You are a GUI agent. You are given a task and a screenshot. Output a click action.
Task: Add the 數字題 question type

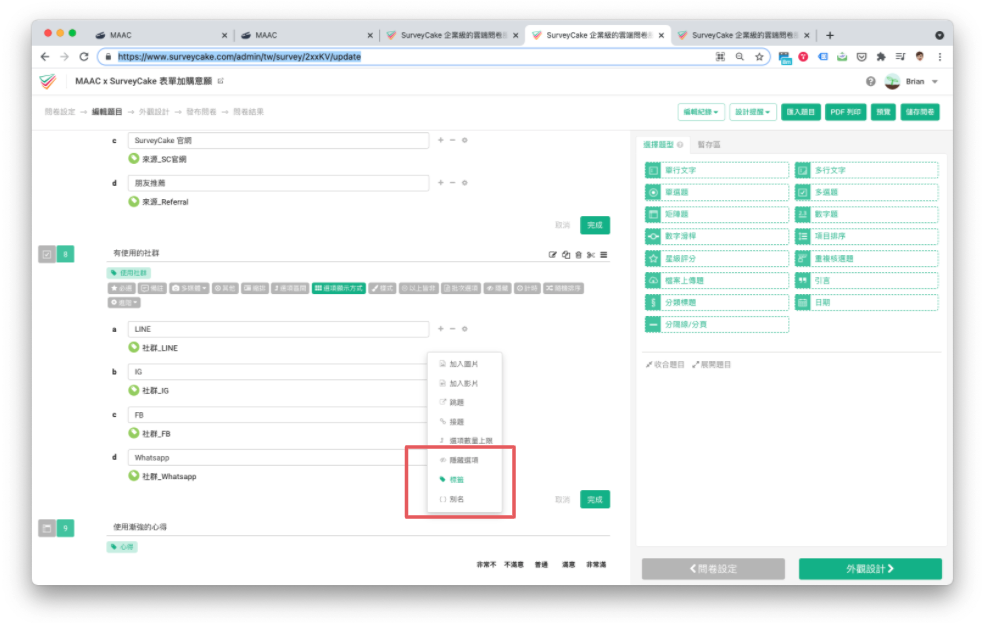pos(867,214)
